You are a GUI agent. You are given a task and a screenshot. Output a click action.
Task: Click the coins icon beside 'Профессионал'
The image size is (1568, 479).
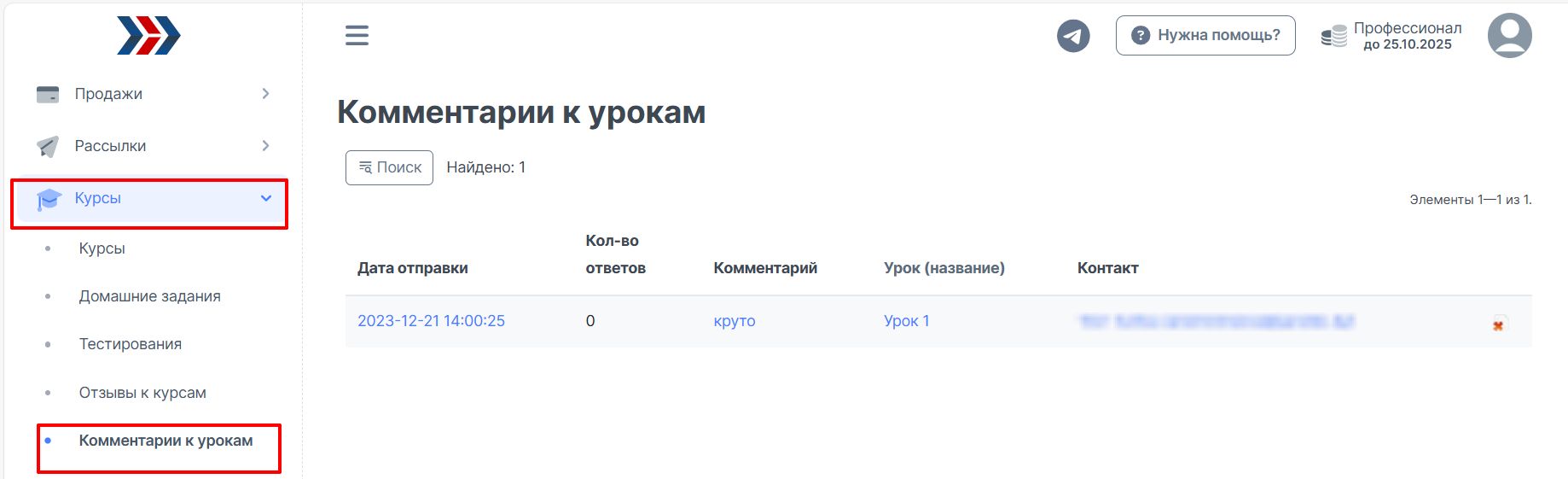coord(1333,36)
